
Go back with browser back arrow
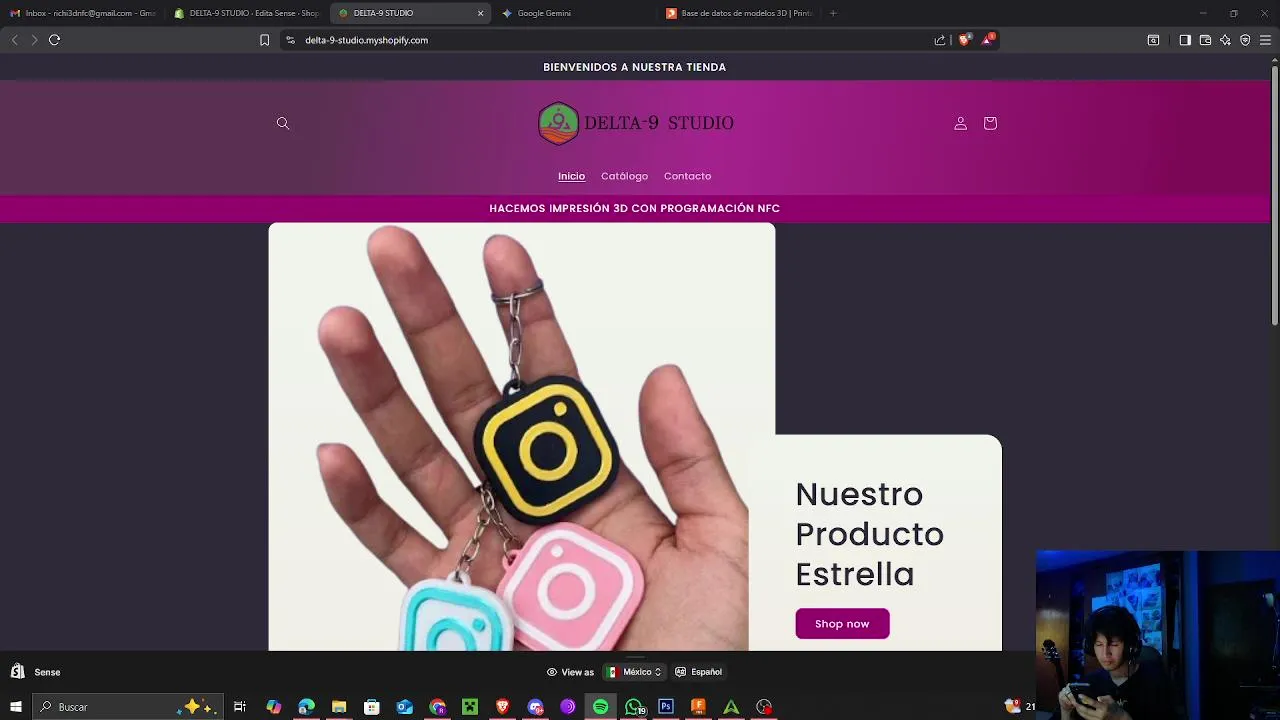(14, 40)
